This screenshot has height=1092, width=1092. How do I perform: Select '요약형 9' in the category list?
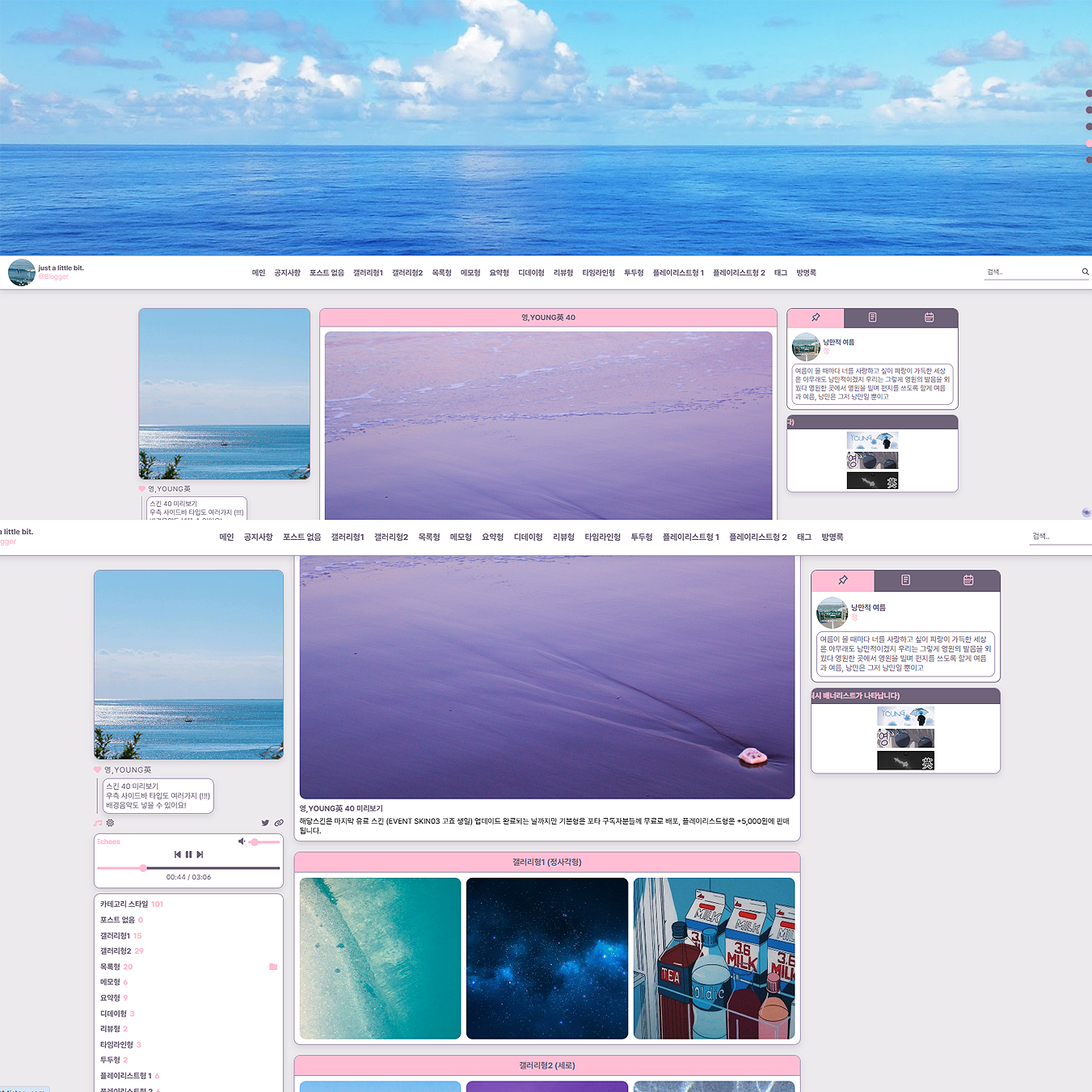pos(114,998)
